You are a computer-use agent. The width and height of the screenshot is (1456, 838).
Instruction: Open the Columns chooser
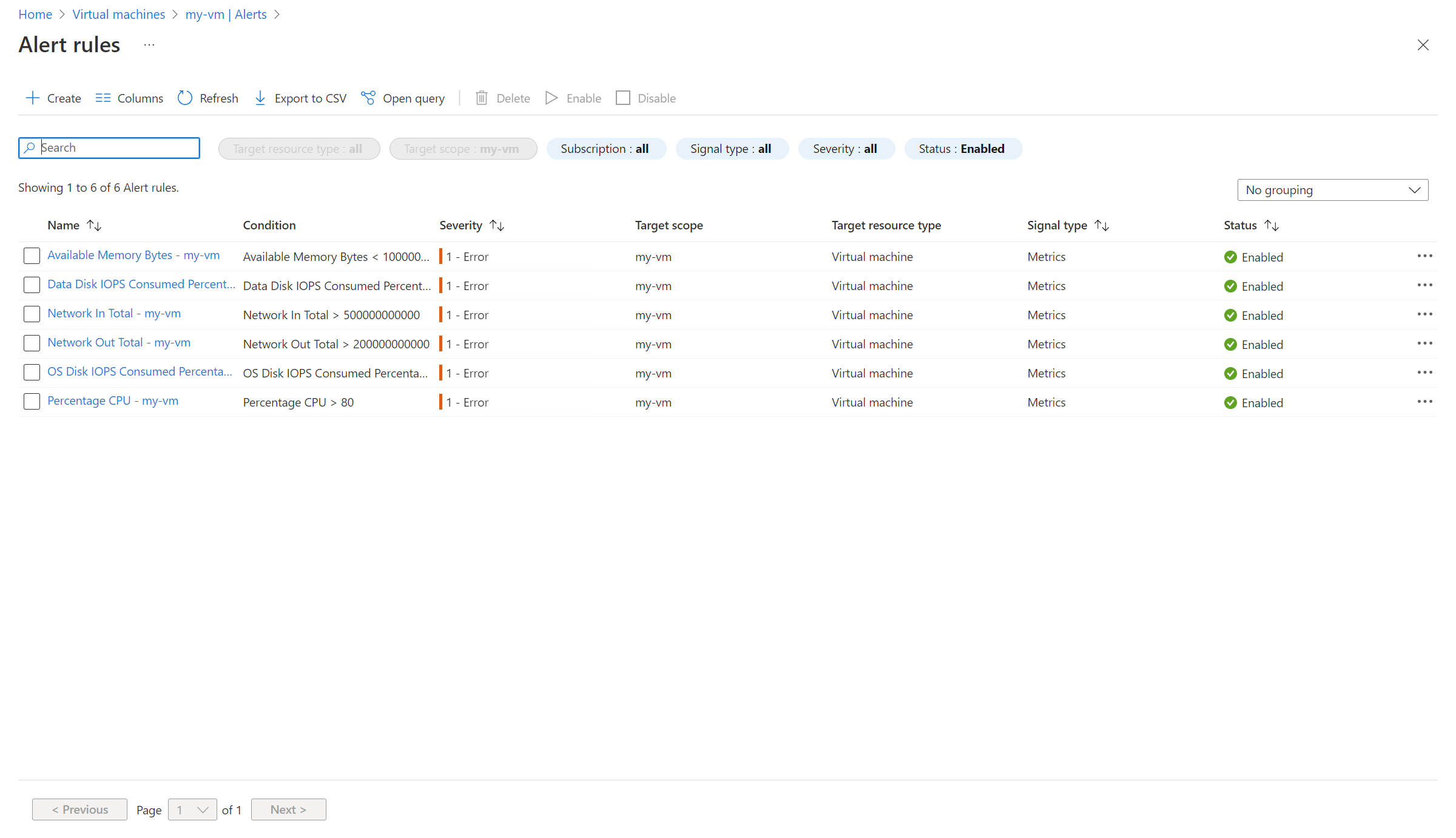[x=129, y=98]
